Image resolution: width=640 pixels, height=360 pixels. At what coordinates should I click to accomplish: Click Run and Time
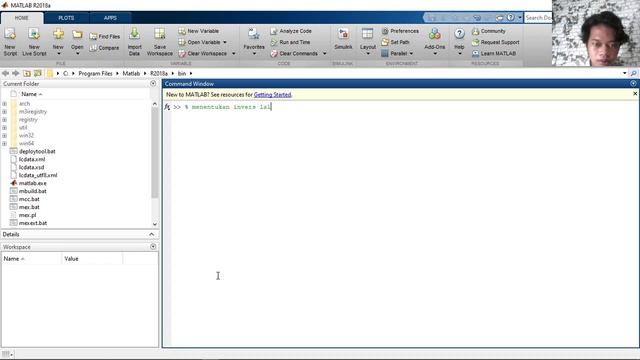click(x=291, y=42)
